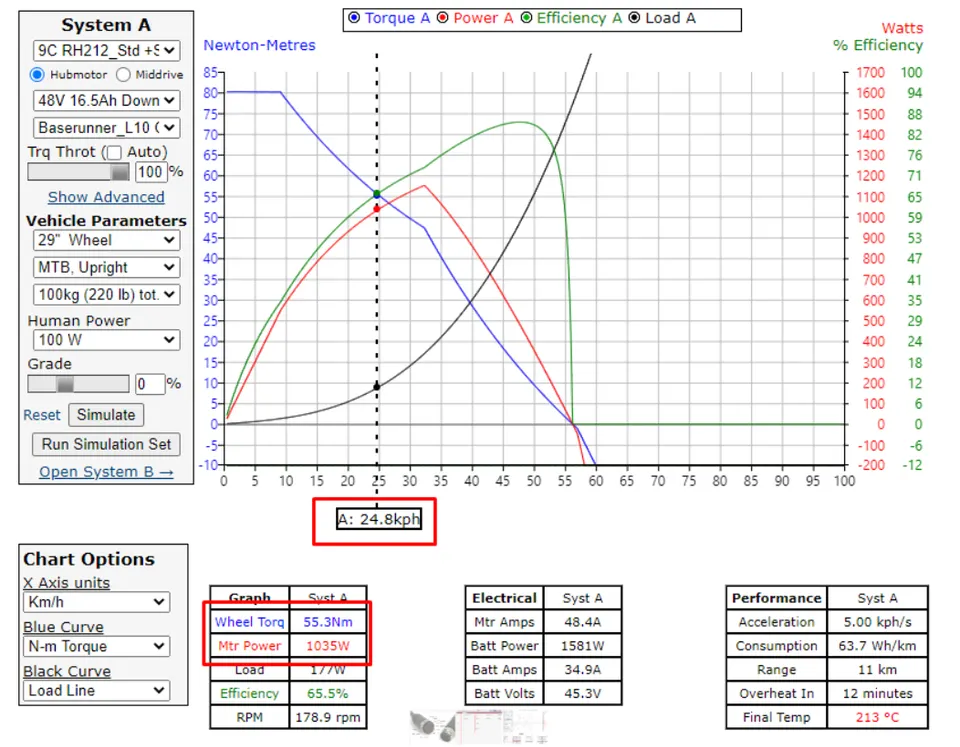The image size is (960, 747).
Task: Click the Reset link
Action: tap(42, 415)
